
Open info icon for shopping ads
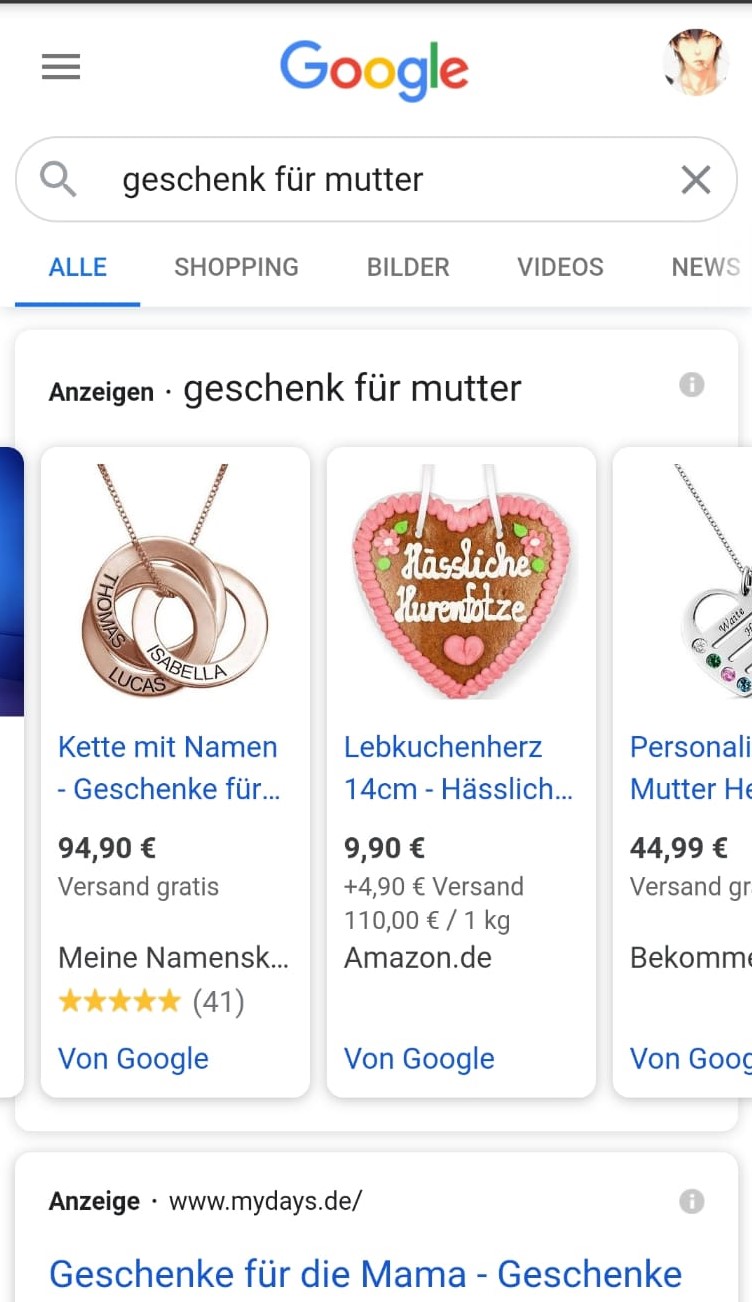(x=691, y=385)
